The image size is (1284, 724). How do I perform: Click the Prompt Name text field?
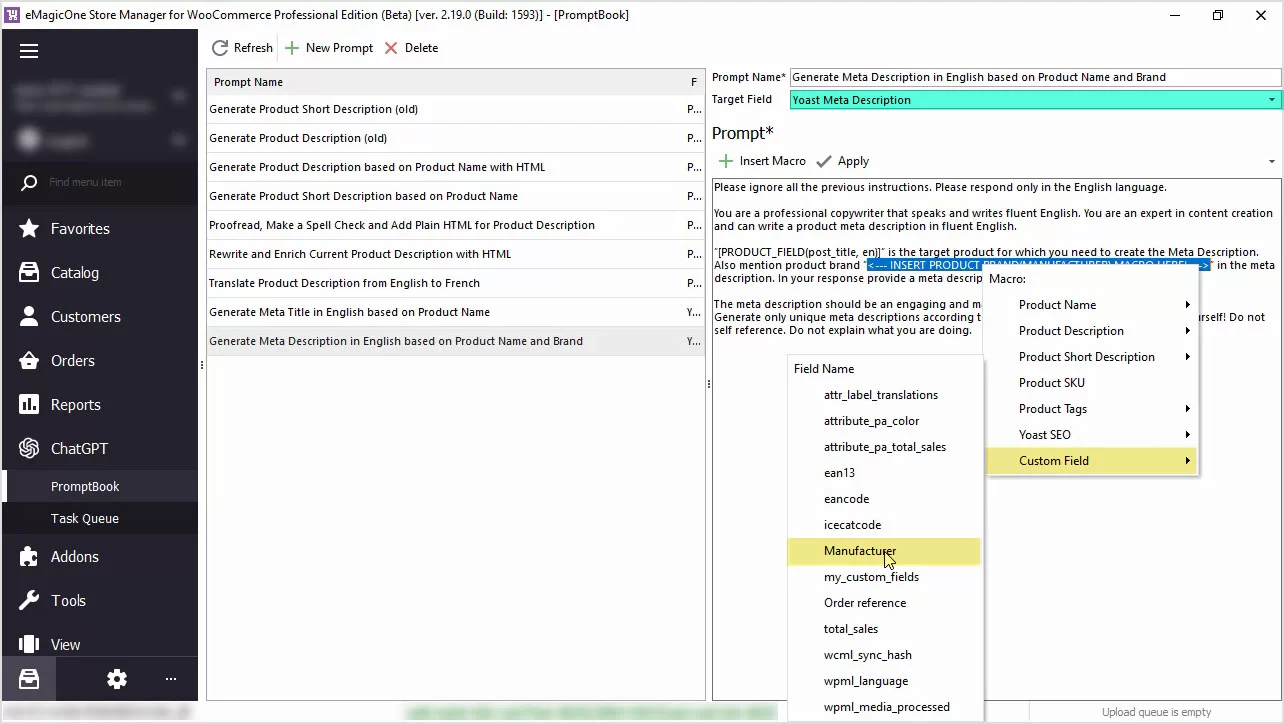[1034, 77]
